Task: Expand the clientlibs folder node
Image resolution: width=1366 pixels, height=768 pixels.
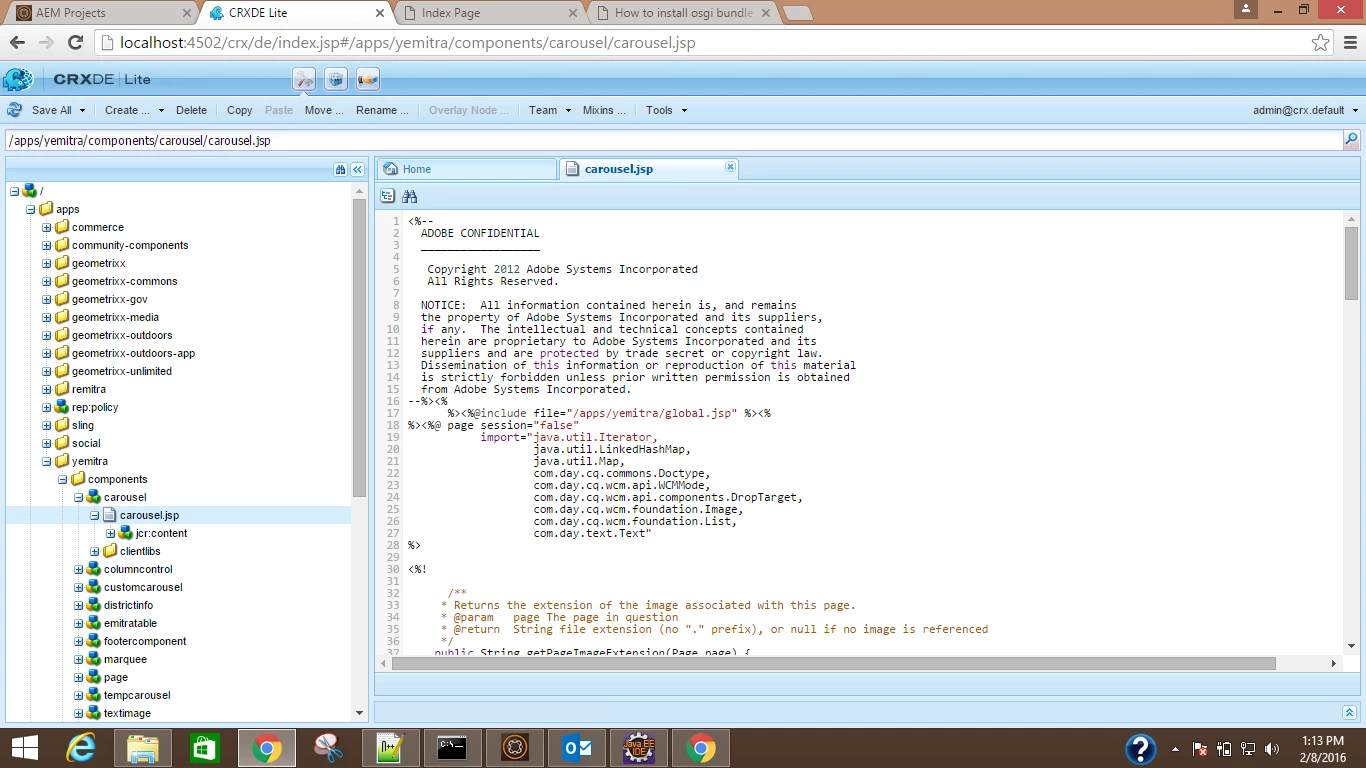Action: pos(94,551)
